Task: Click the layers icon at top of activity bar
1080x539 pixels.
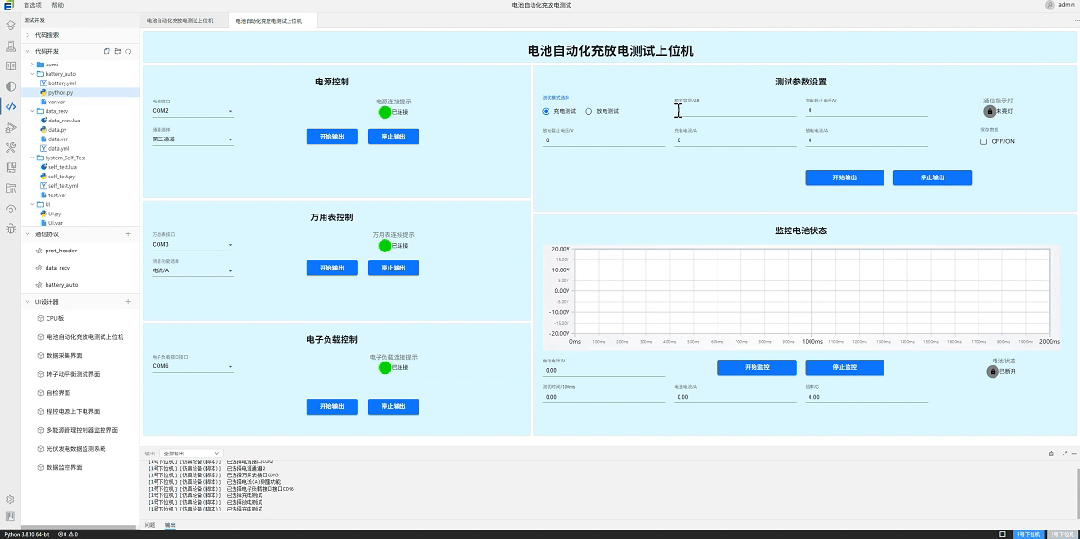Action: click(10, 26)
